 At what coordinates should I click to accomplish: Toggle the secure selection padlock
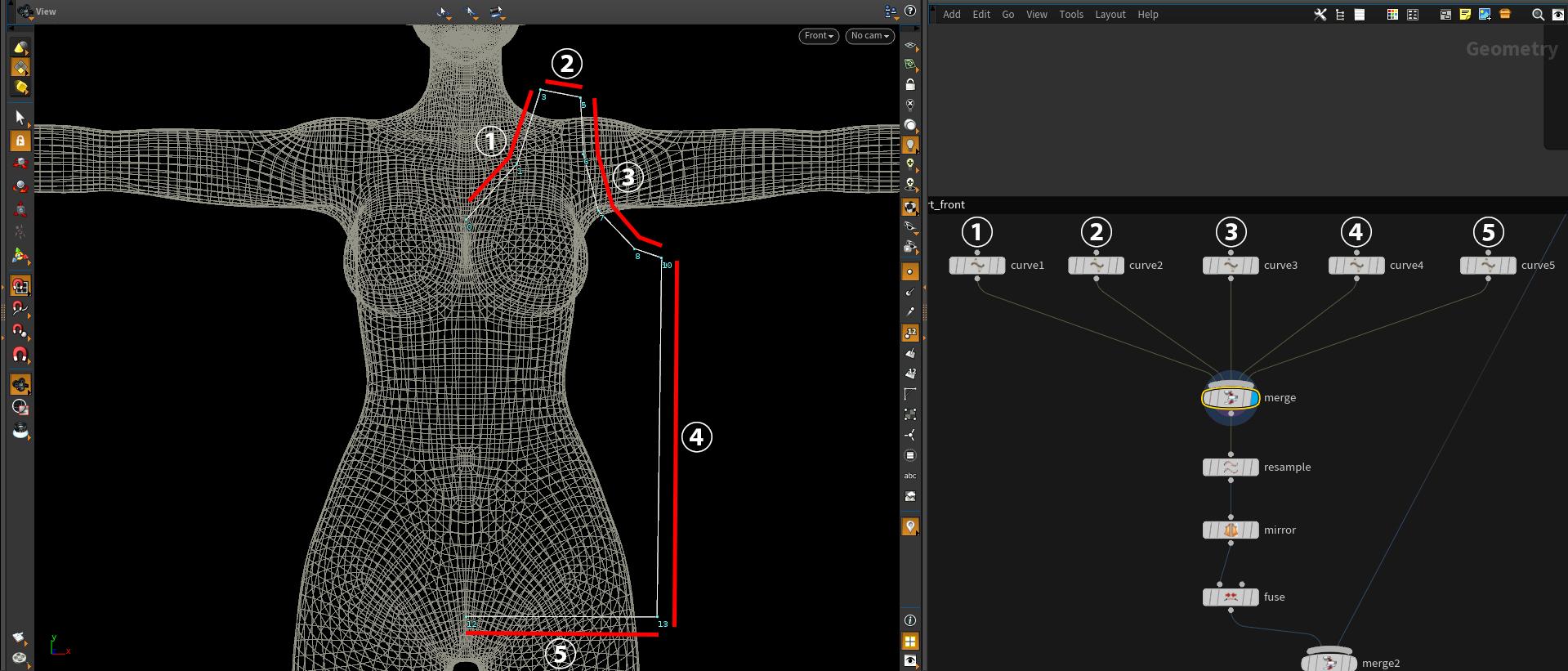[20, 141]
